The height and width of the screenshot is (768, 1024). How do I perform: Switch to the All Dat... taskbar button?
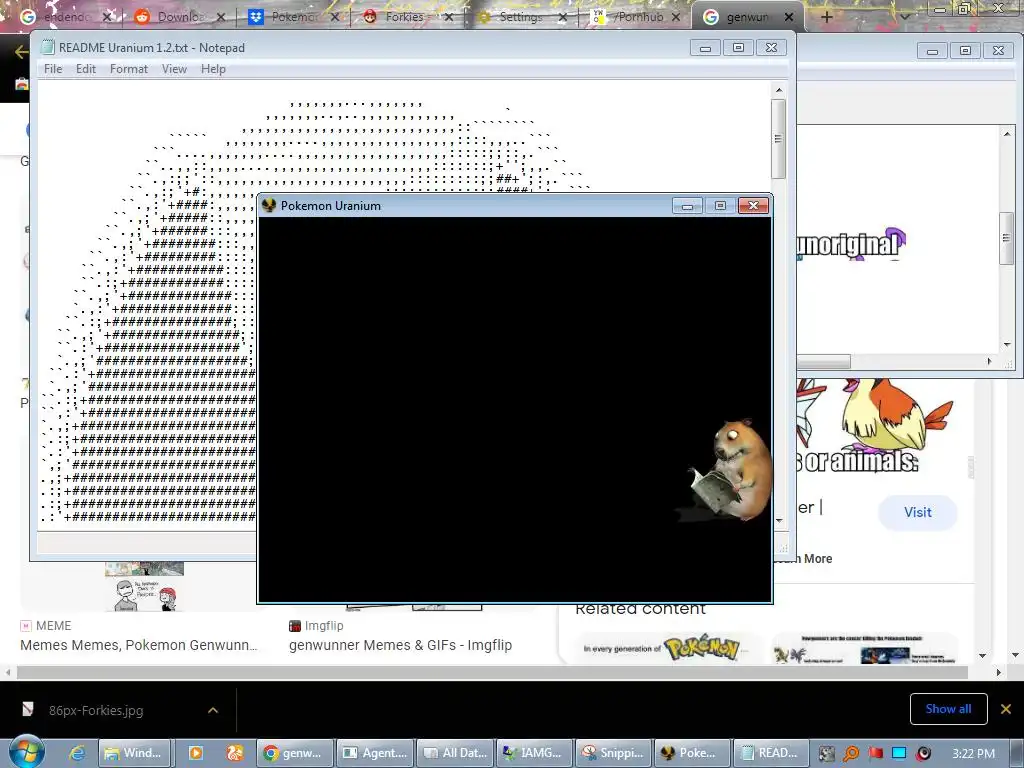pyautogui.click(x=455, y=753)
